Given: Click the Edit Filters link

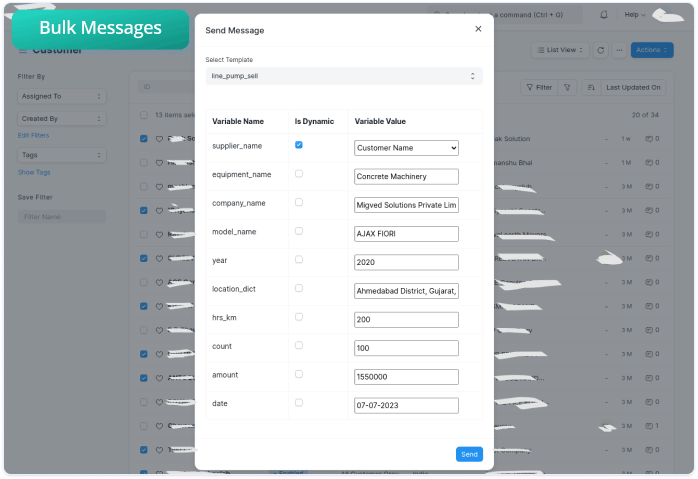Looking at the screenshot, I should [x=33, y=135].
